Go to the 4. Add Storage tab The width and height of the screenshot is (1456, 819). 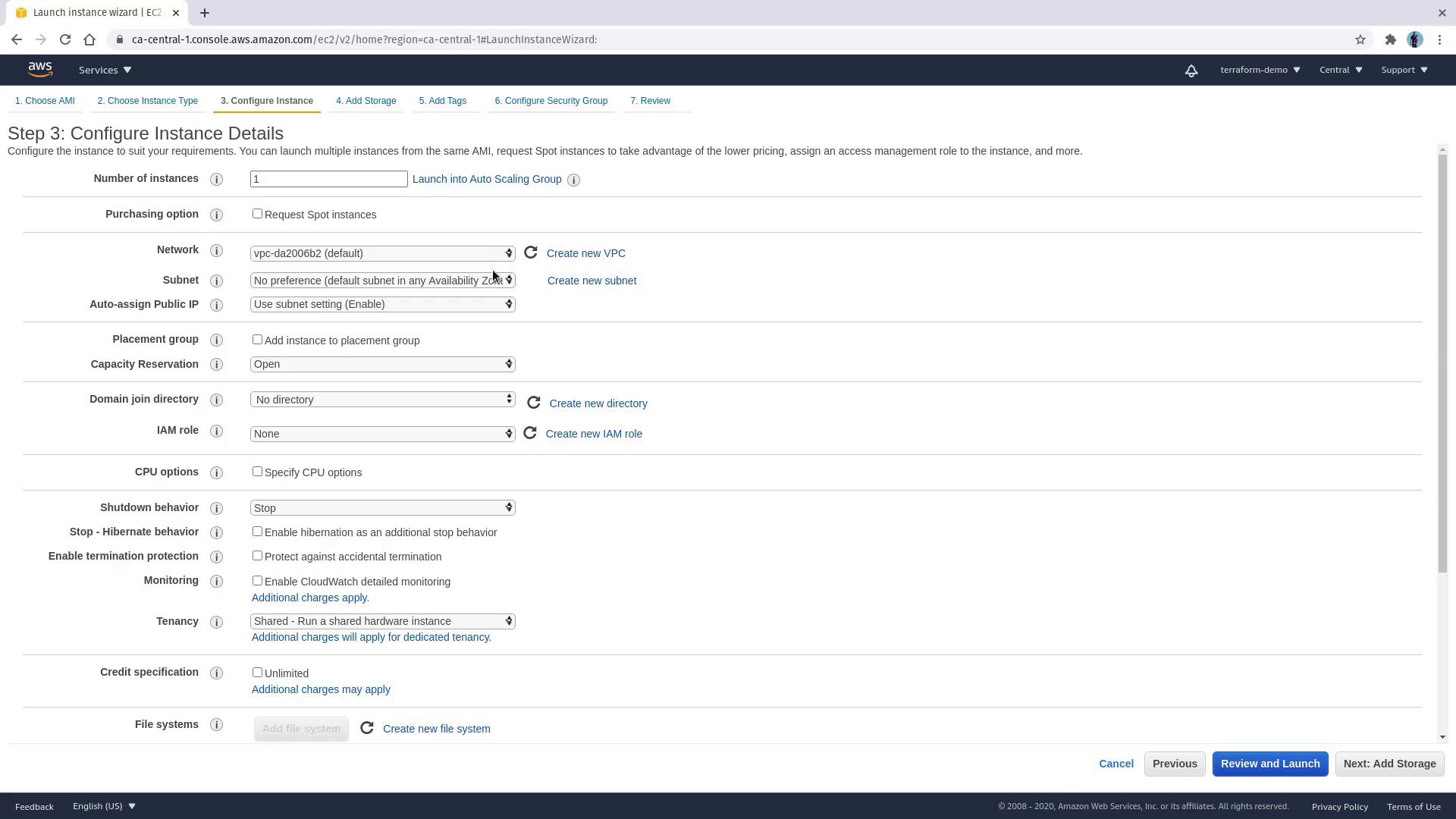(366, 101)
